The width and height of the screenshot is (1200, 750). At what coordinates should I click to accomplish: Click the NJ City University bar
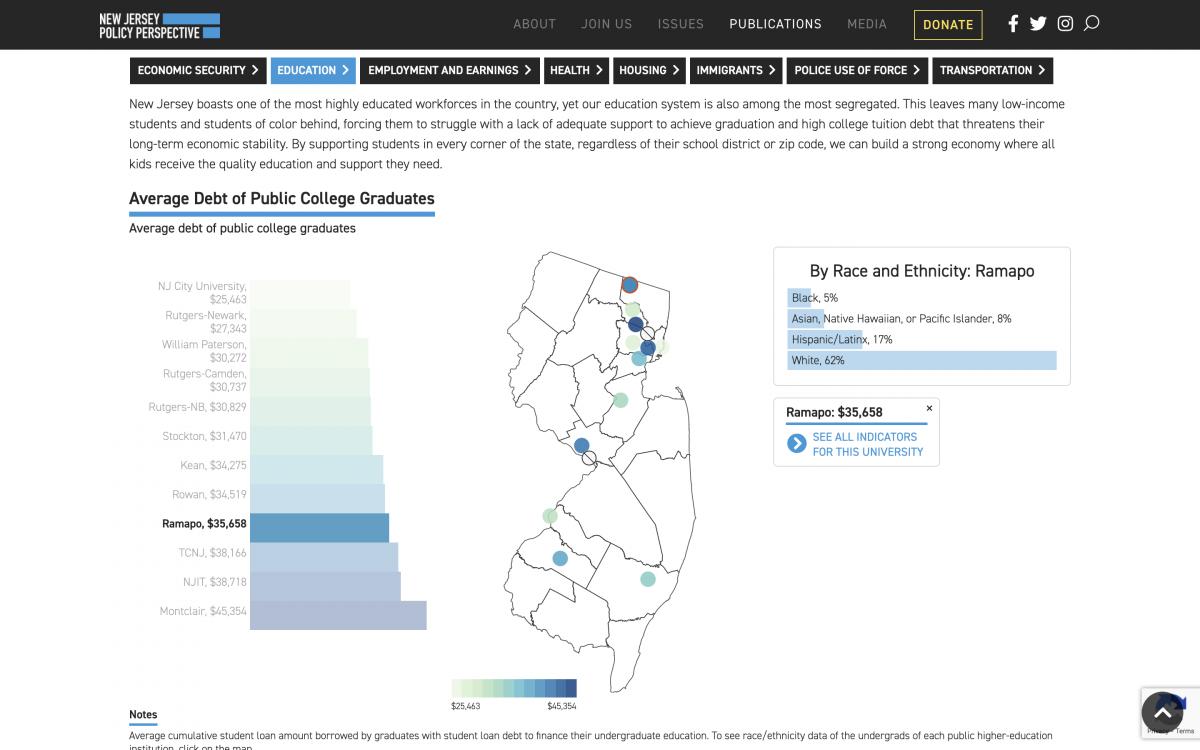tap(300, 293)
